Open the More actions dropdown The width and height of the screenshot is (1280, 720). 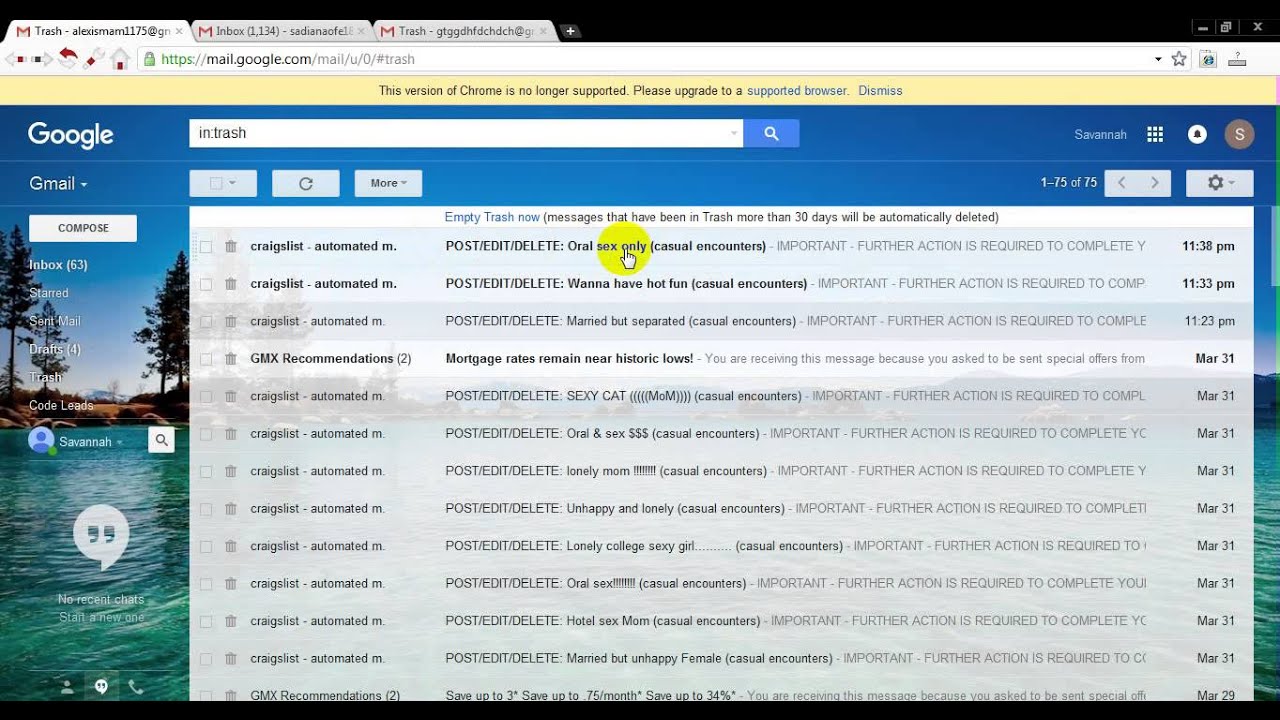[x=388, y=183]
